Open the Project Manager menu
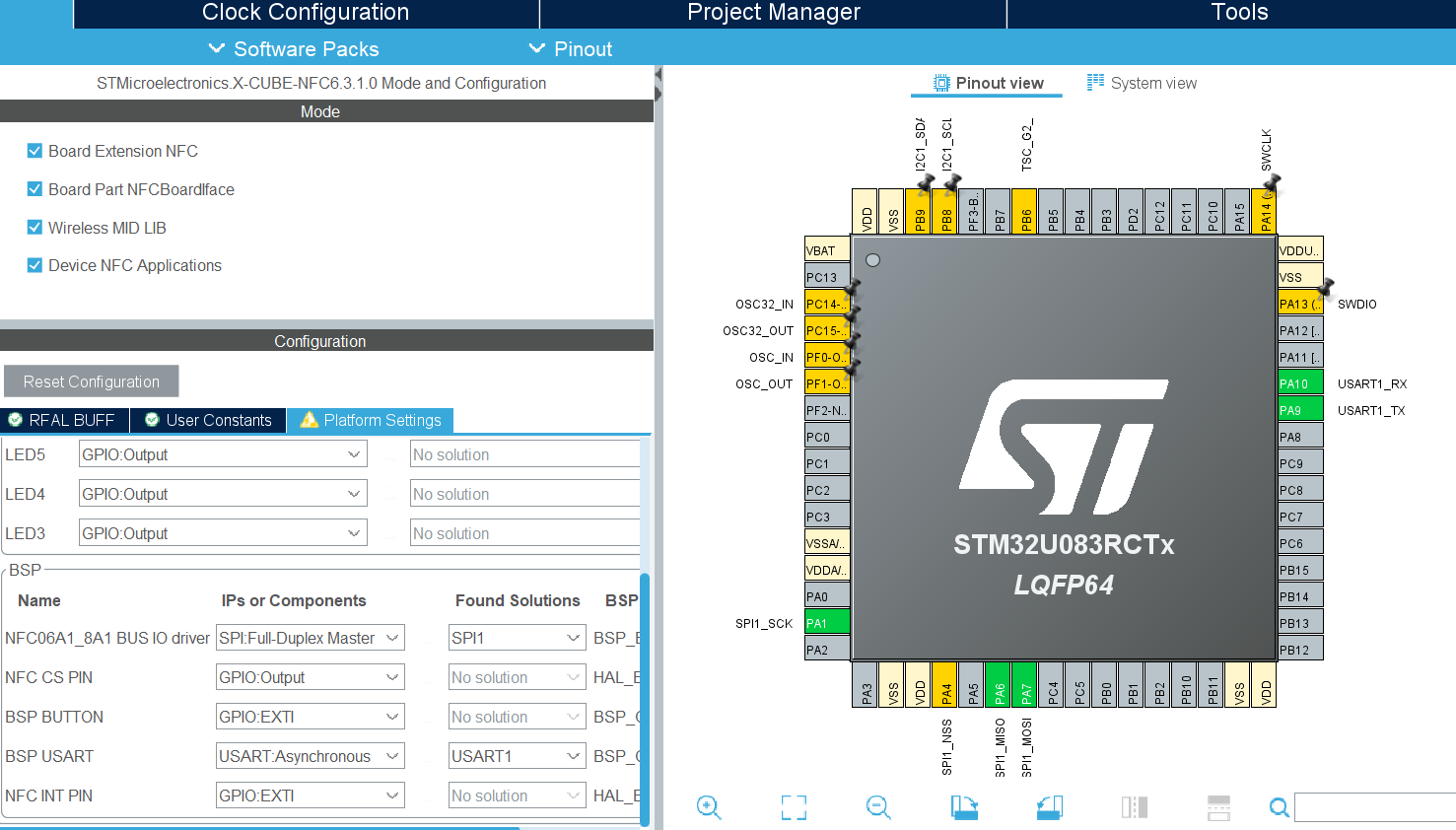1456x830 pixels. [x=772, y=13]
